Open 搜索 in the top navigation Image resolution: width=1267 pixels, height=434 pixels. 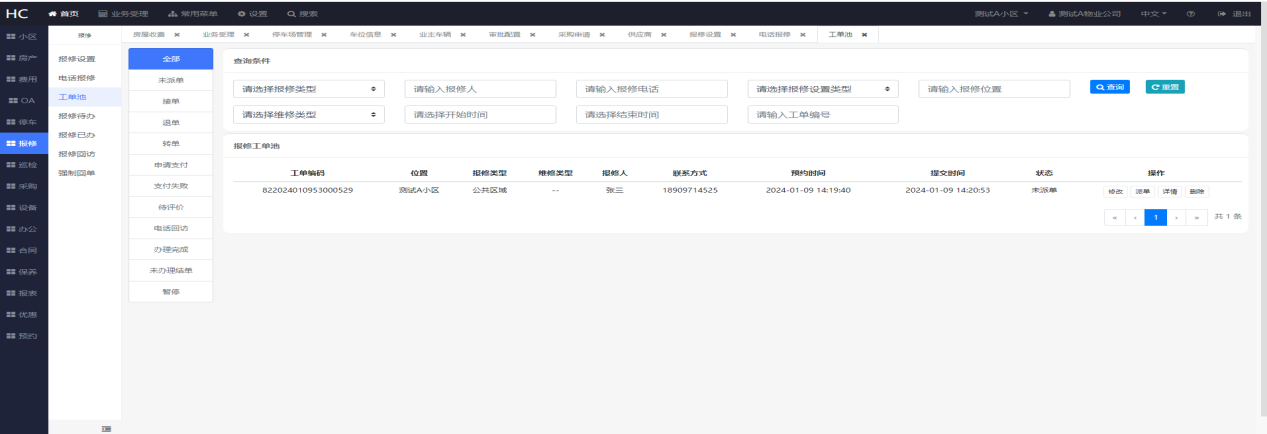tap(302, 13)
